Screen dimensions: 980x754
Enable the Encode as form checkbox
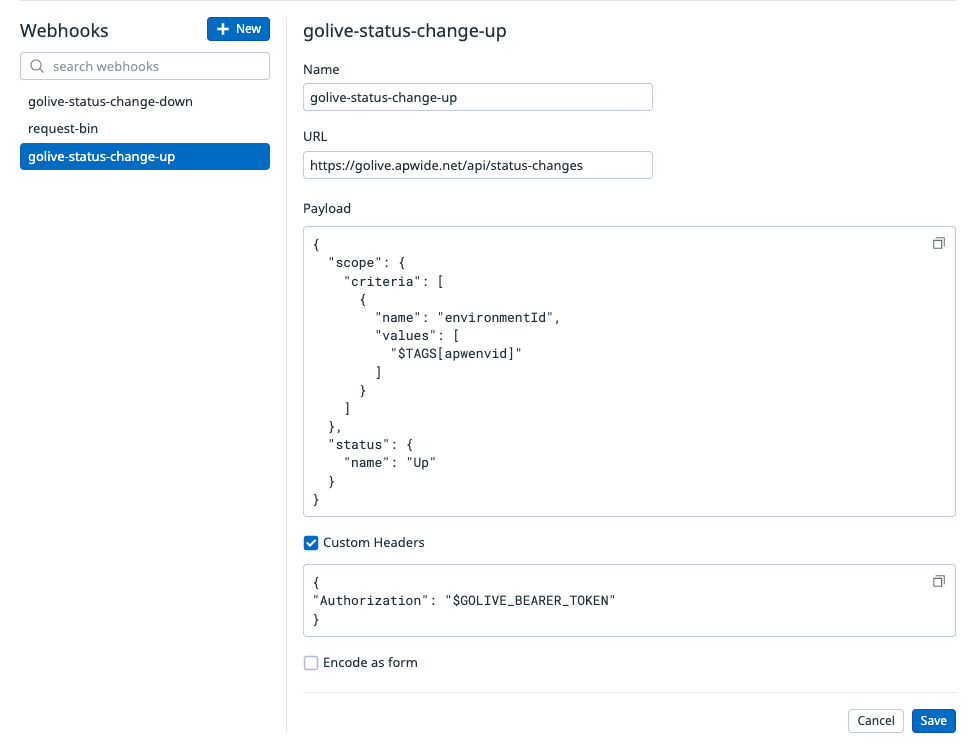[311, 663]
